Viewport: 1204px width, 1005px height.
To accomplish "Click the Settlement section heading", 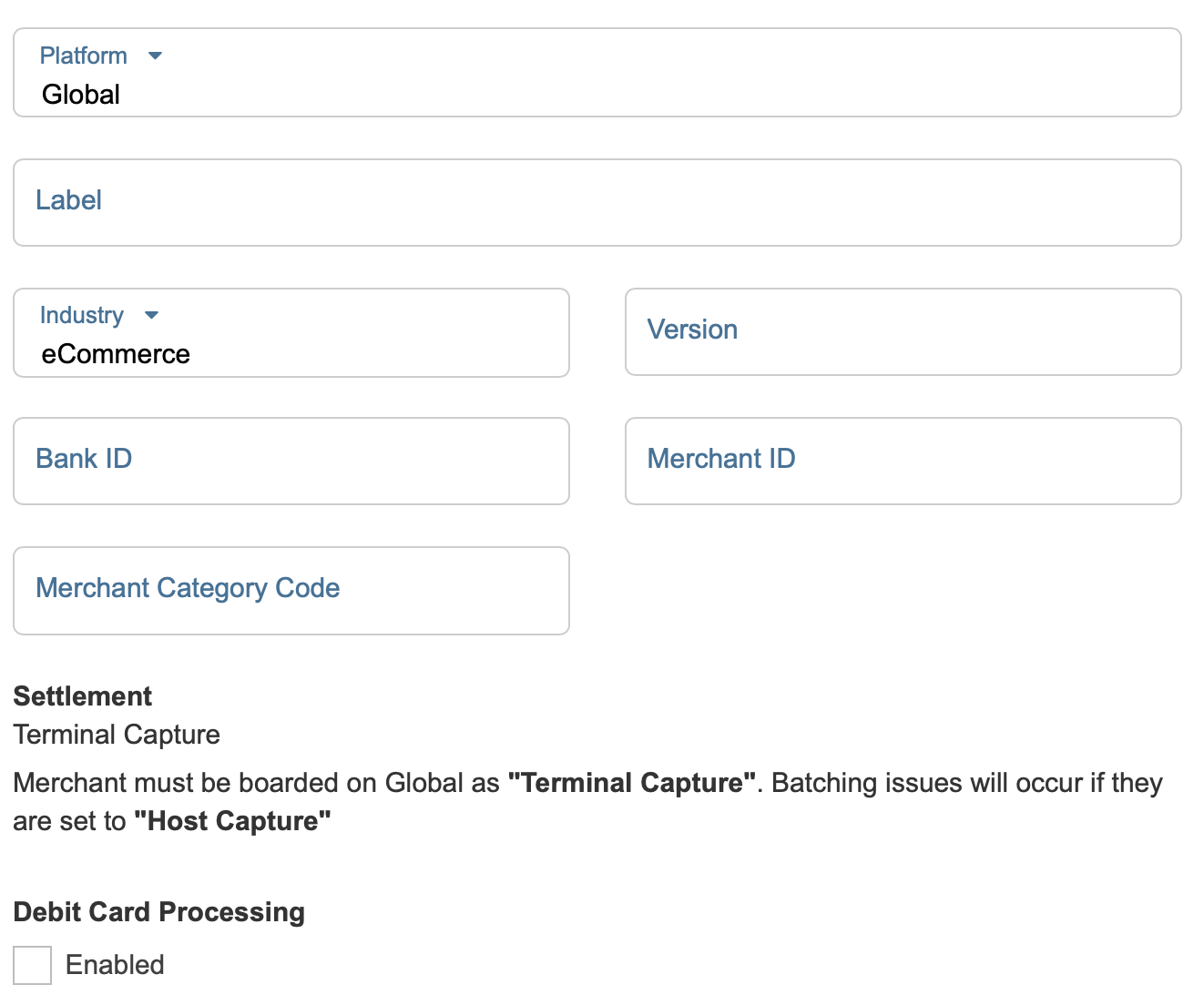I will pos(83,696).
